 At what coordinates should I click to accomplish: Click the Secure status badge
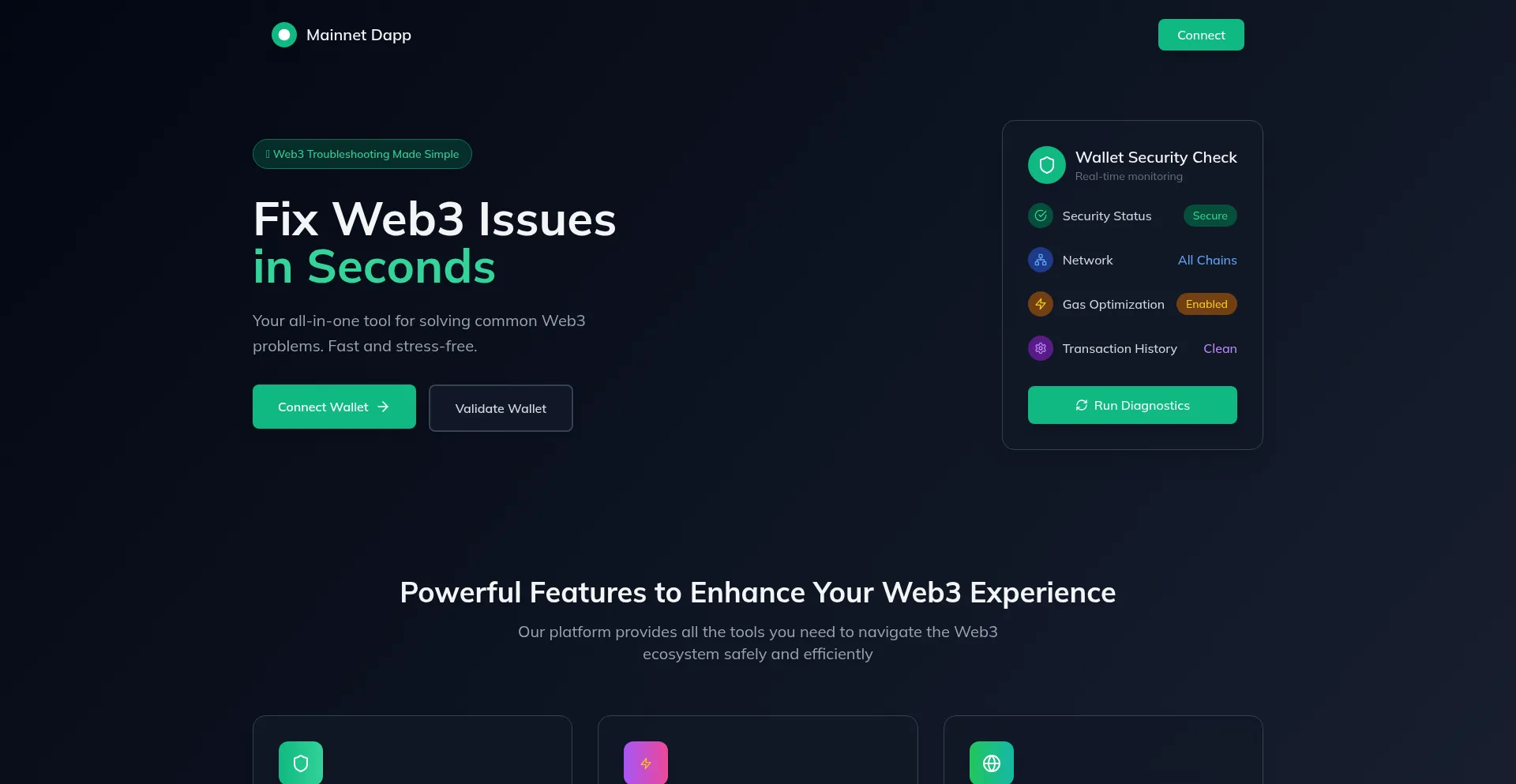[x=1210, y=216]
